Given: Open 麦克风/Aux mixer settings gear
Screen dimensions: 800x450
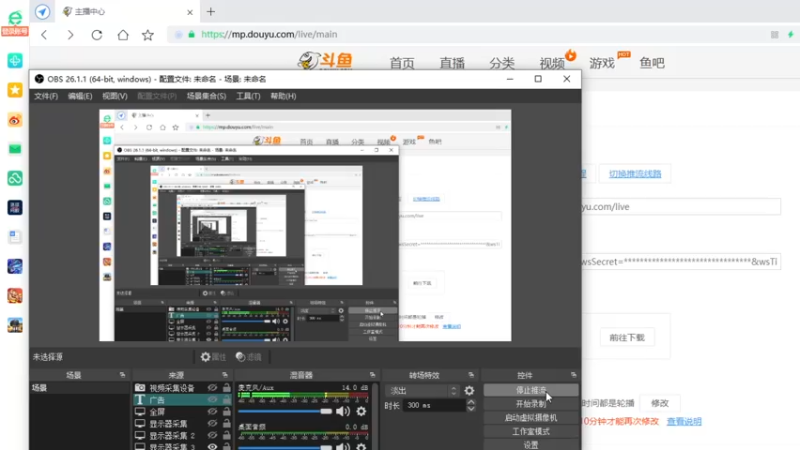Looking at the screenshot, I should (361, 411).
